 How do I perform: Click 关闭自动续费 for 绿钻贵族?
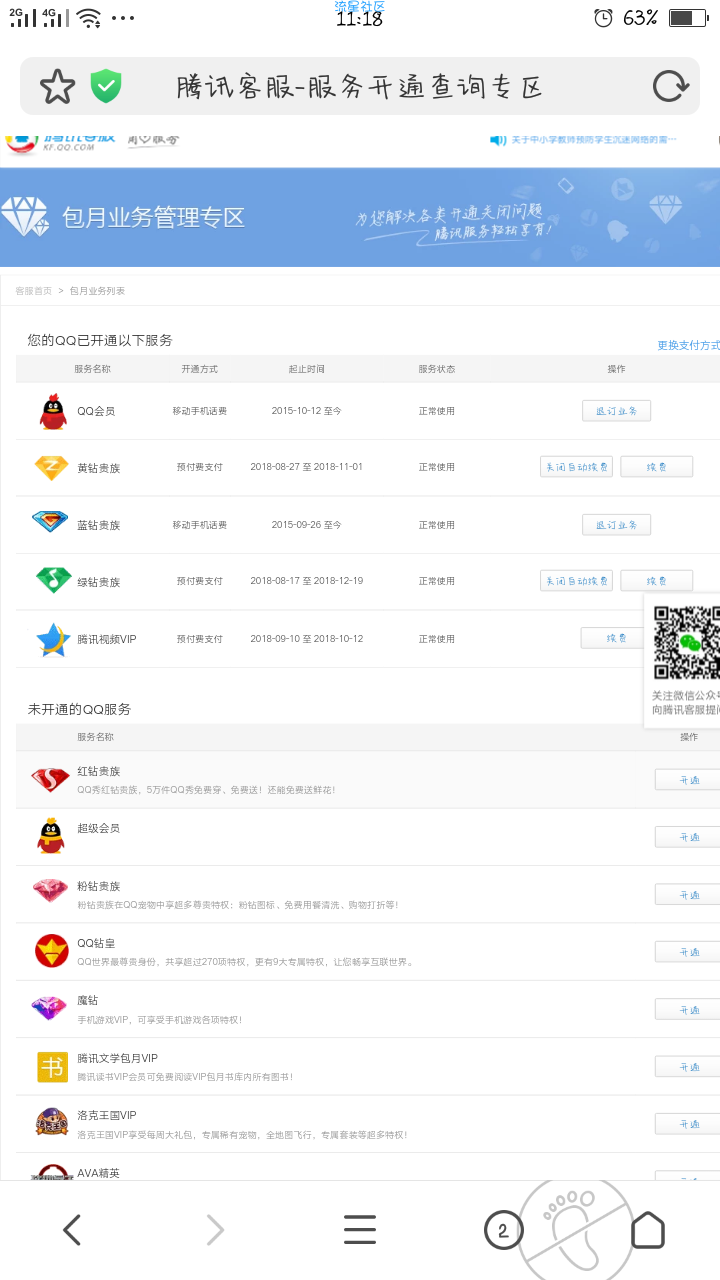click(x=576, y=581)
